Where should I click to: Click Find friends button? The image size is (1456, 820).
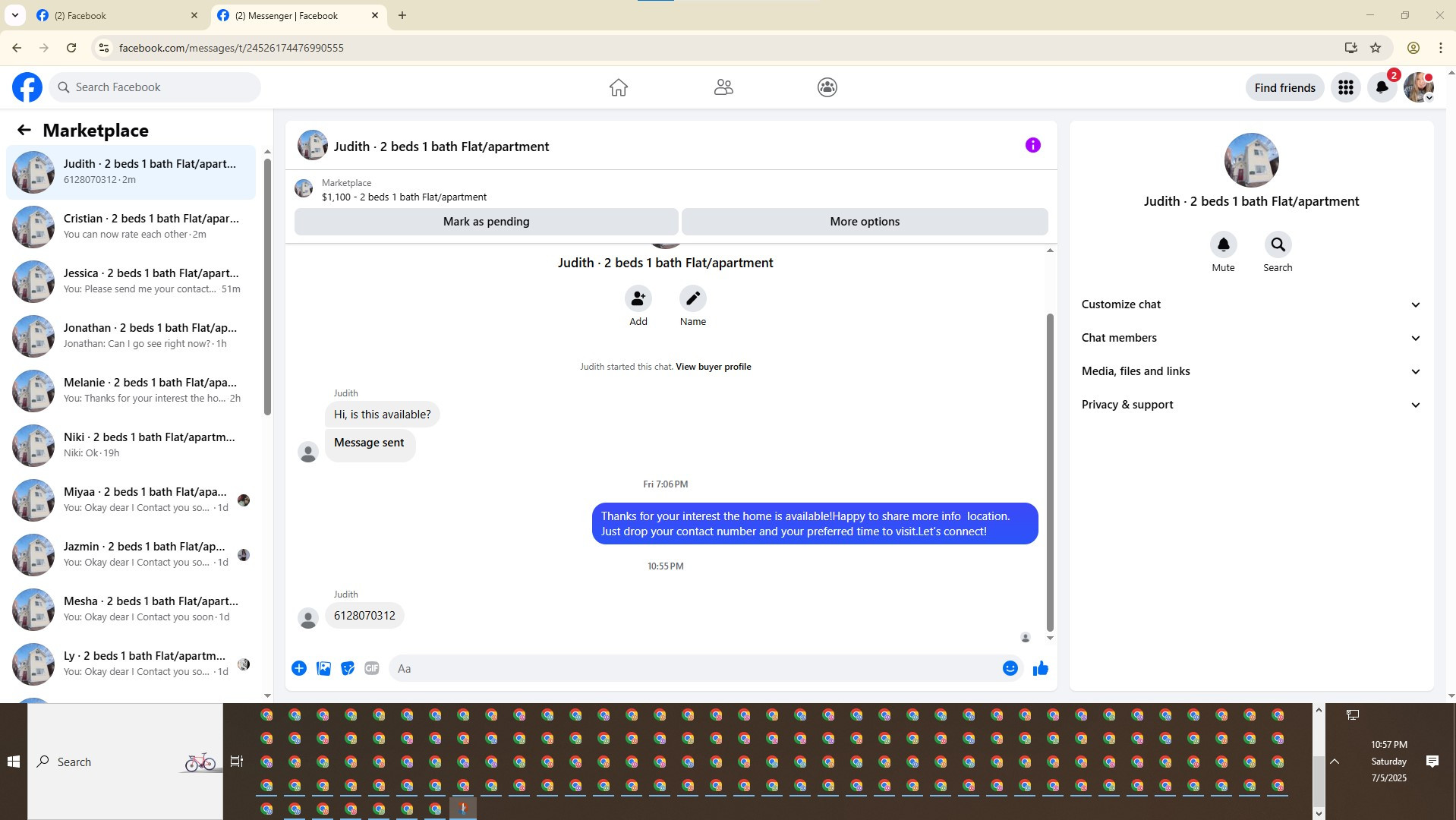click(1284, 87)
